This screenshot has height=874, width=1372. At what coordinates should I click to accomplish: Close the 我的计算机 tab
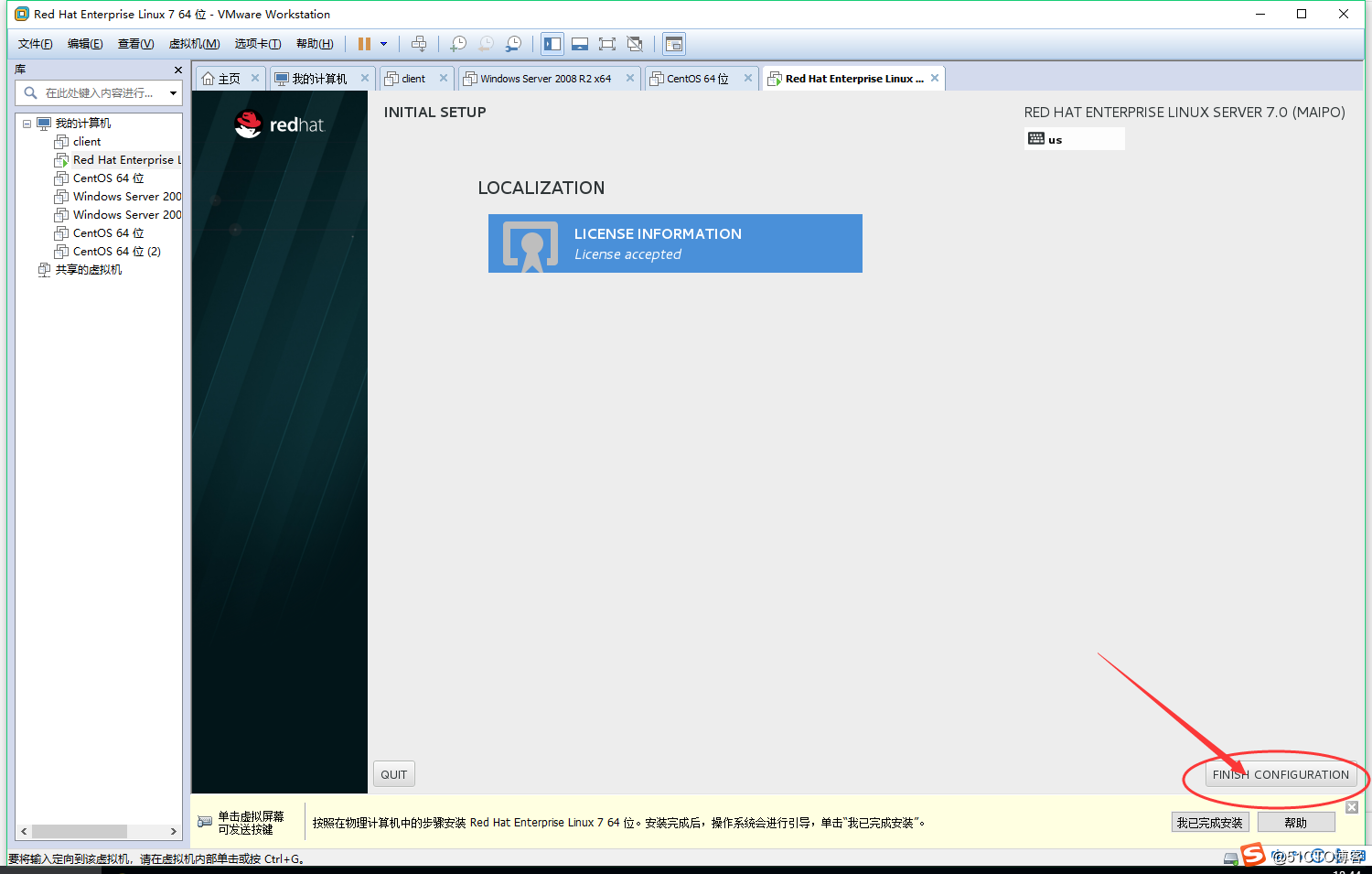pyautogui.click(x=365, y=78)
